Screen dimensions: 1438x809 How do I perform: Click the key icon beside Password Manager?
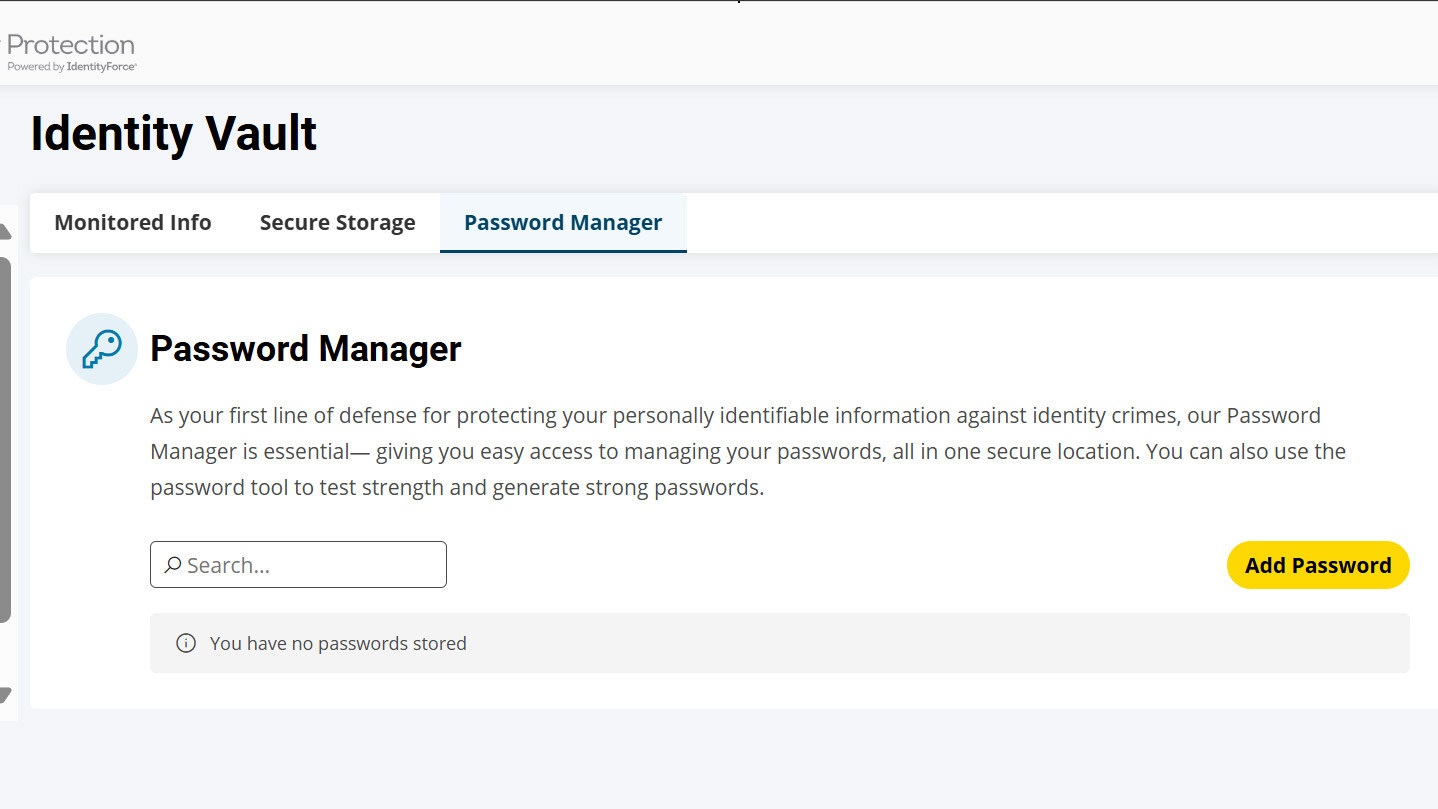click(x=101, y=349)
